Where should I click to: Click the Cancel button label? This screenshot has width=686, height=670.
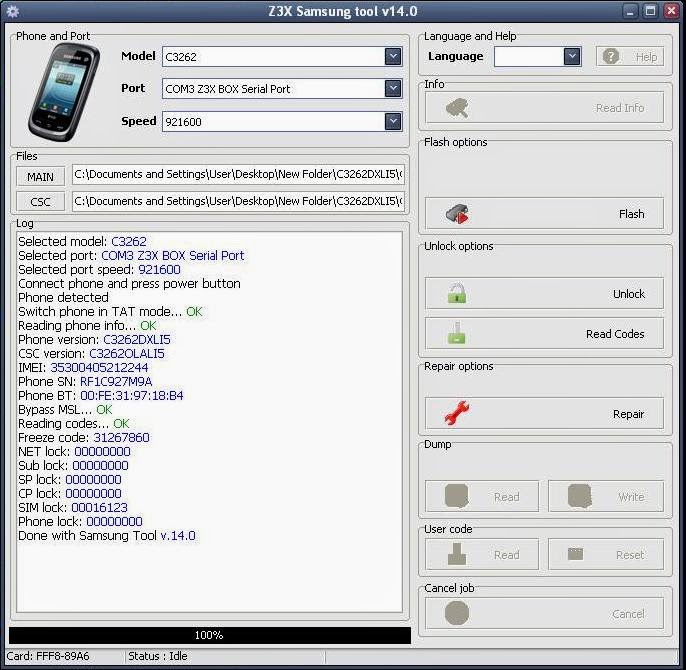point(628,614)
